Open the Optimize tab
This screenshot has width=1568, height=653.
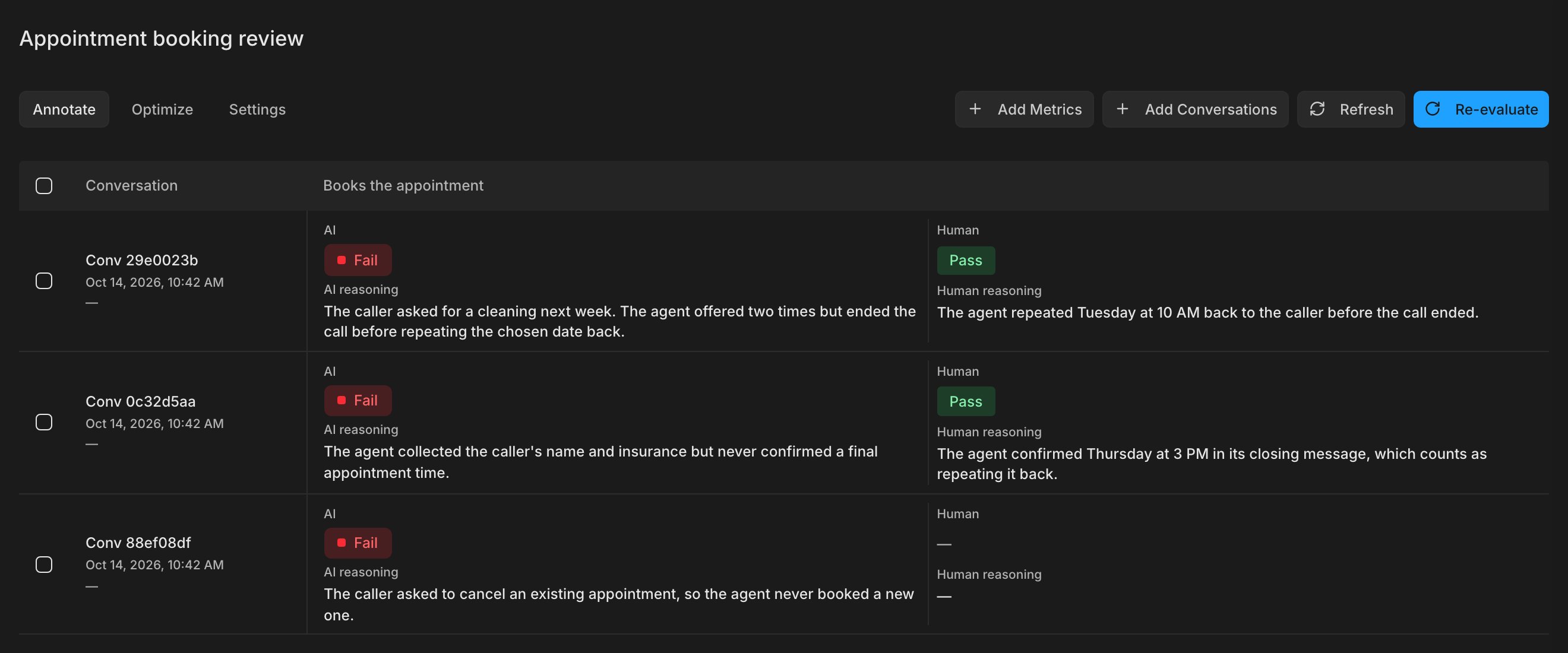click(162, 109)
